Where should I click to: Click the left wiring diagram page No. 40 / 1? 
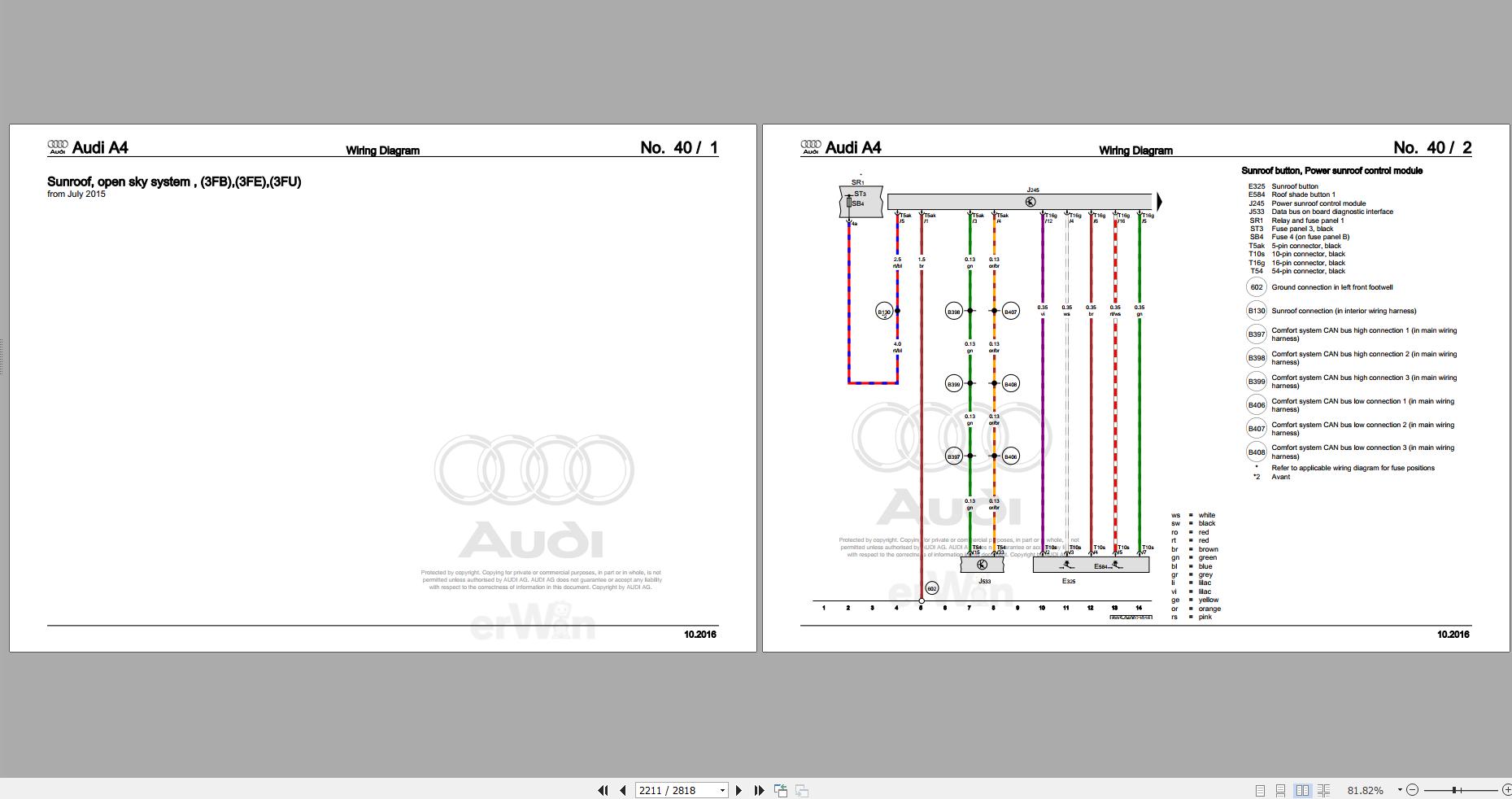[x=383, y=388]
